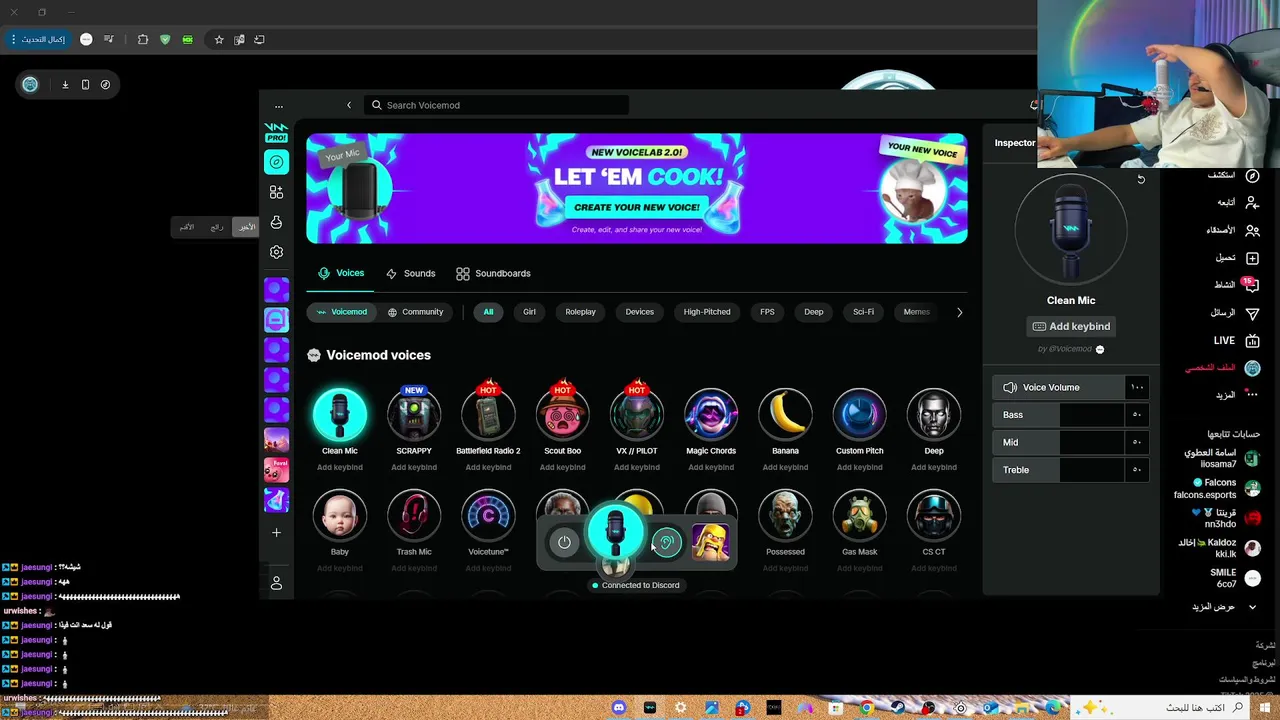The width and height of the screenshot is (1280, 720).
Task: Select the Custom Pitch voice
Action: coord(859,415)
